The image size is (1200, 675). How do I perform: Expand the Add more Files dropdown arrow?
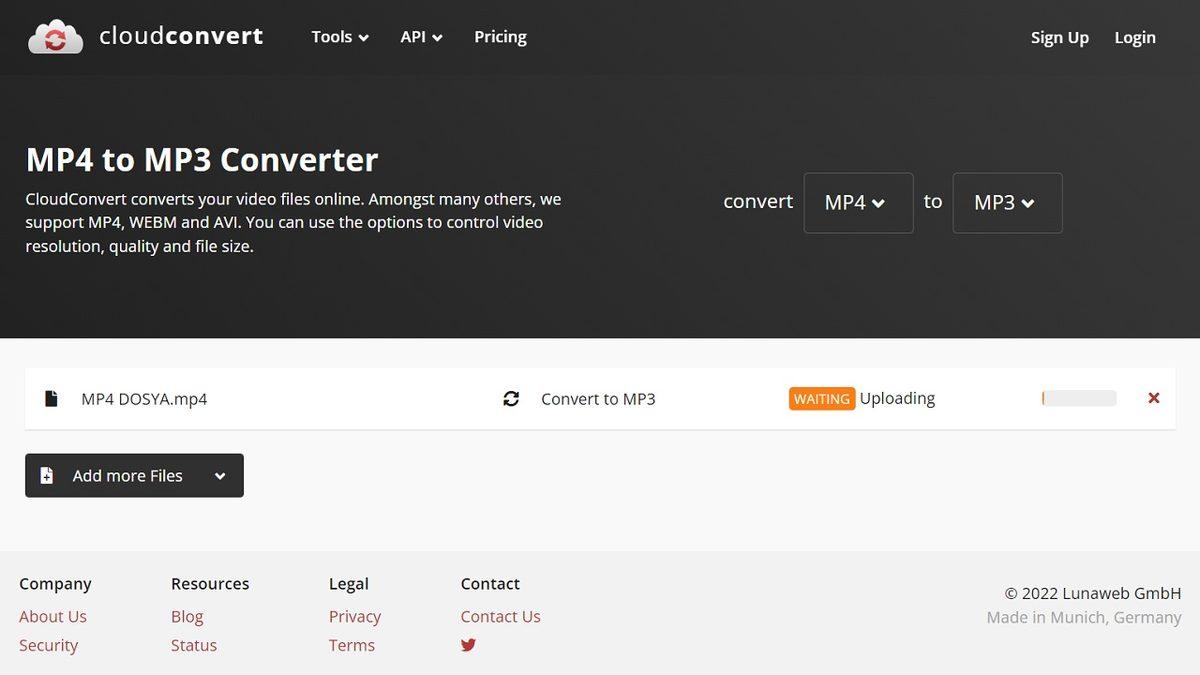220,476
